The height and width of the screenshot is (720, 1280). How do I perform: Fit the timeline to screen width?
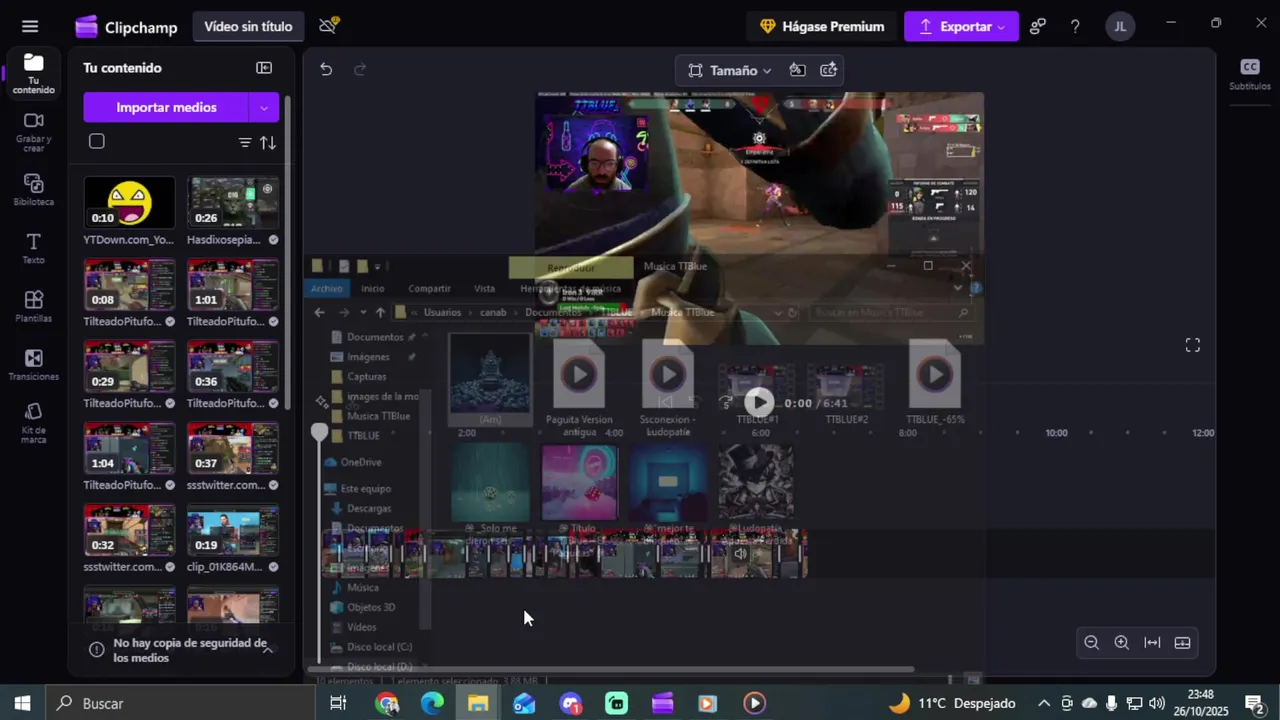click(x=1152, y=643)
